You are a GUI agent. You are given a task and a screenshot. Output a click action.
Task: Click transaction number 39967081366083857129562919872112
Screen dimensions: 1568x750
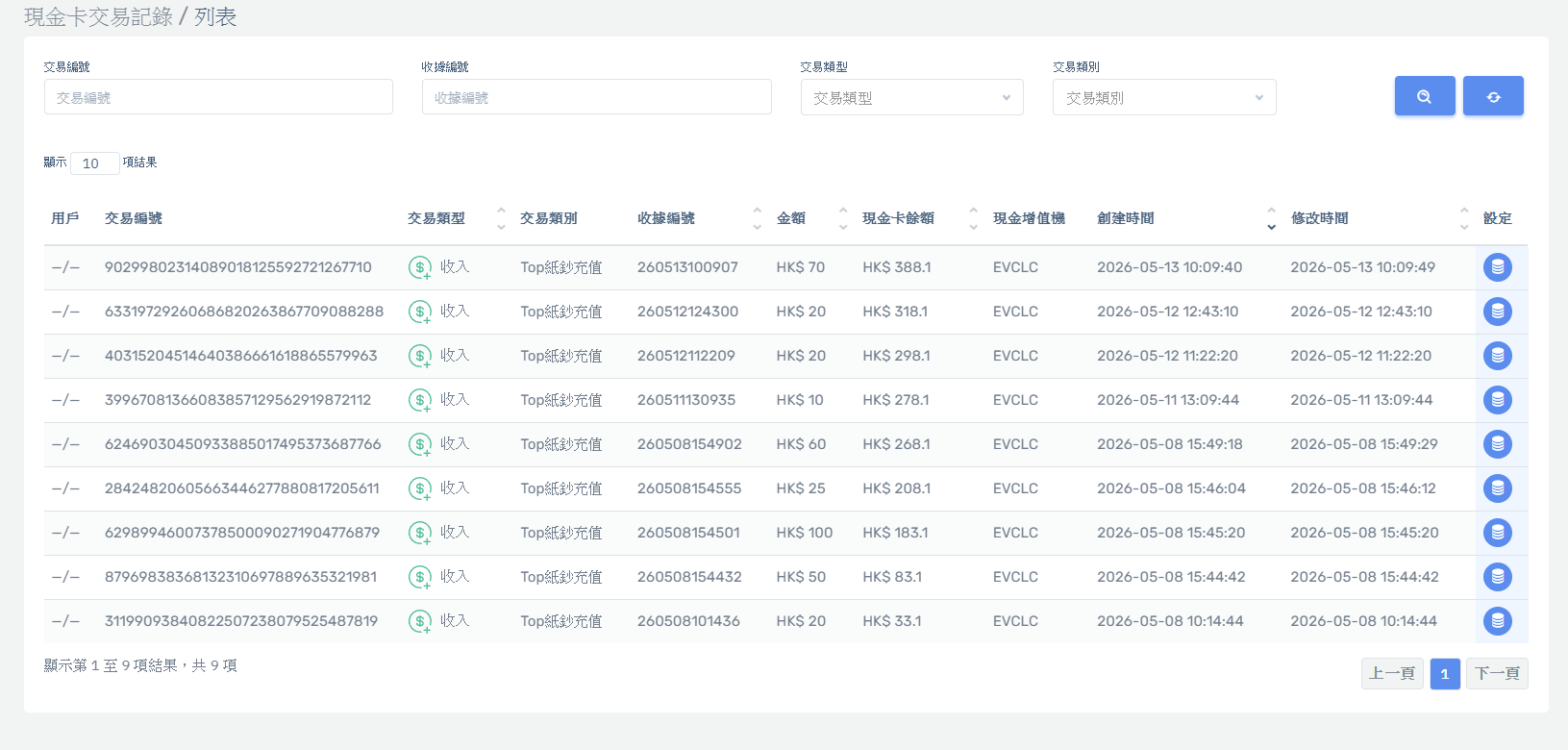[x=238, y=400]
